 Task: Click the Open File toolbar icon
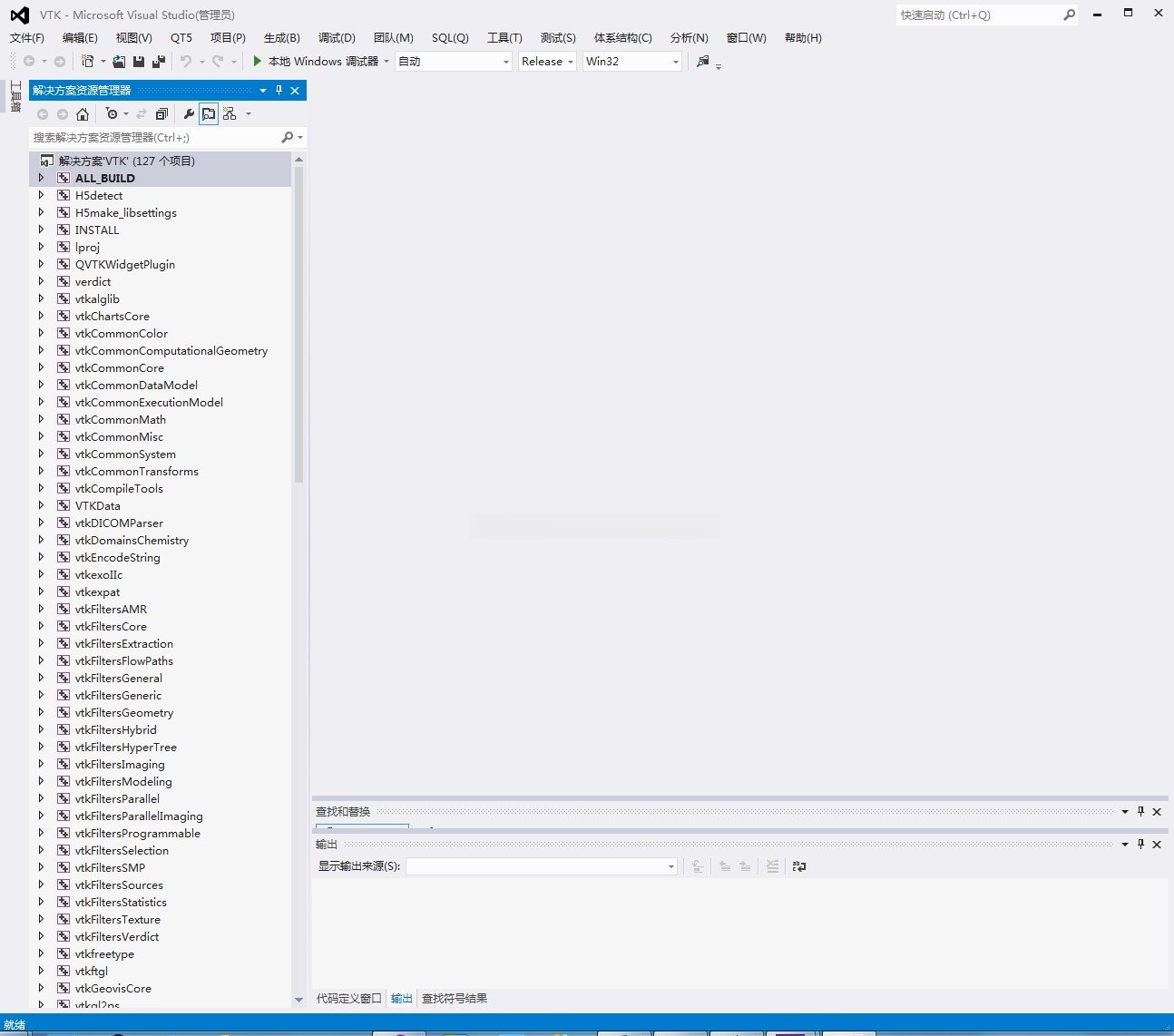(x=119, y=62)
